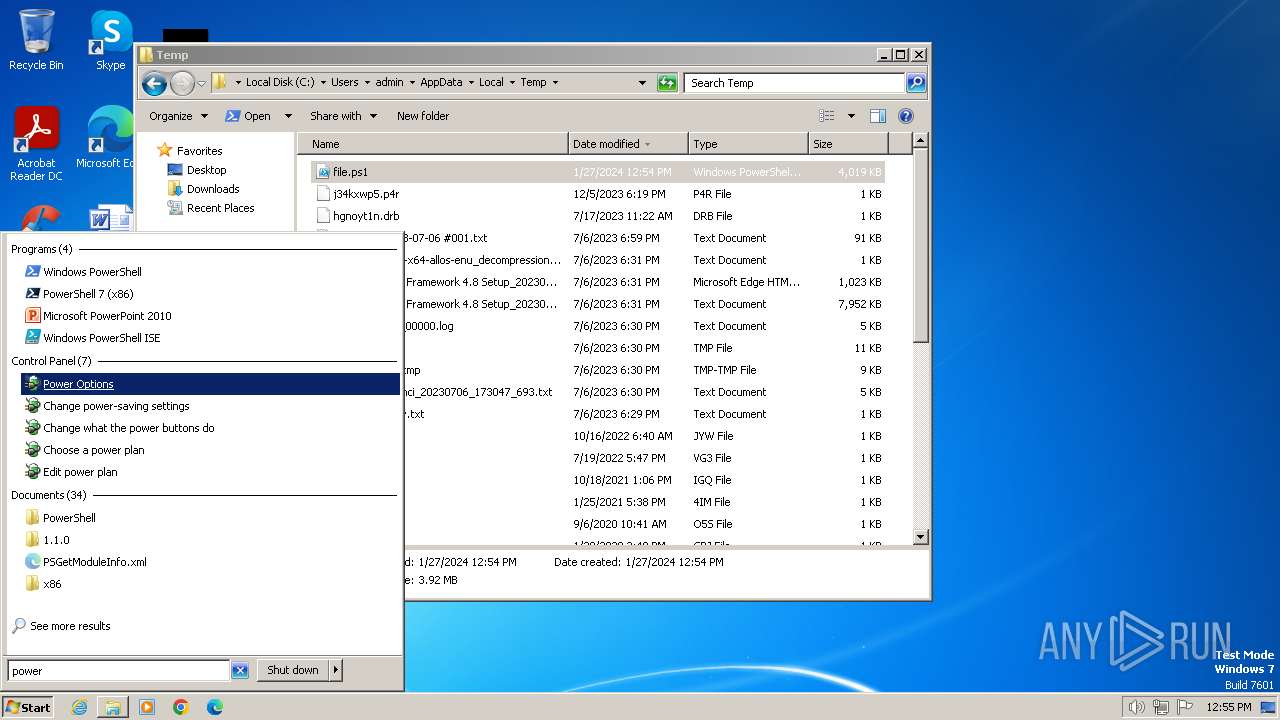Open the Recycle Bin desktop icon
Image resolution: width=1280 pixels, height=720 pixels.
point(36,40)
